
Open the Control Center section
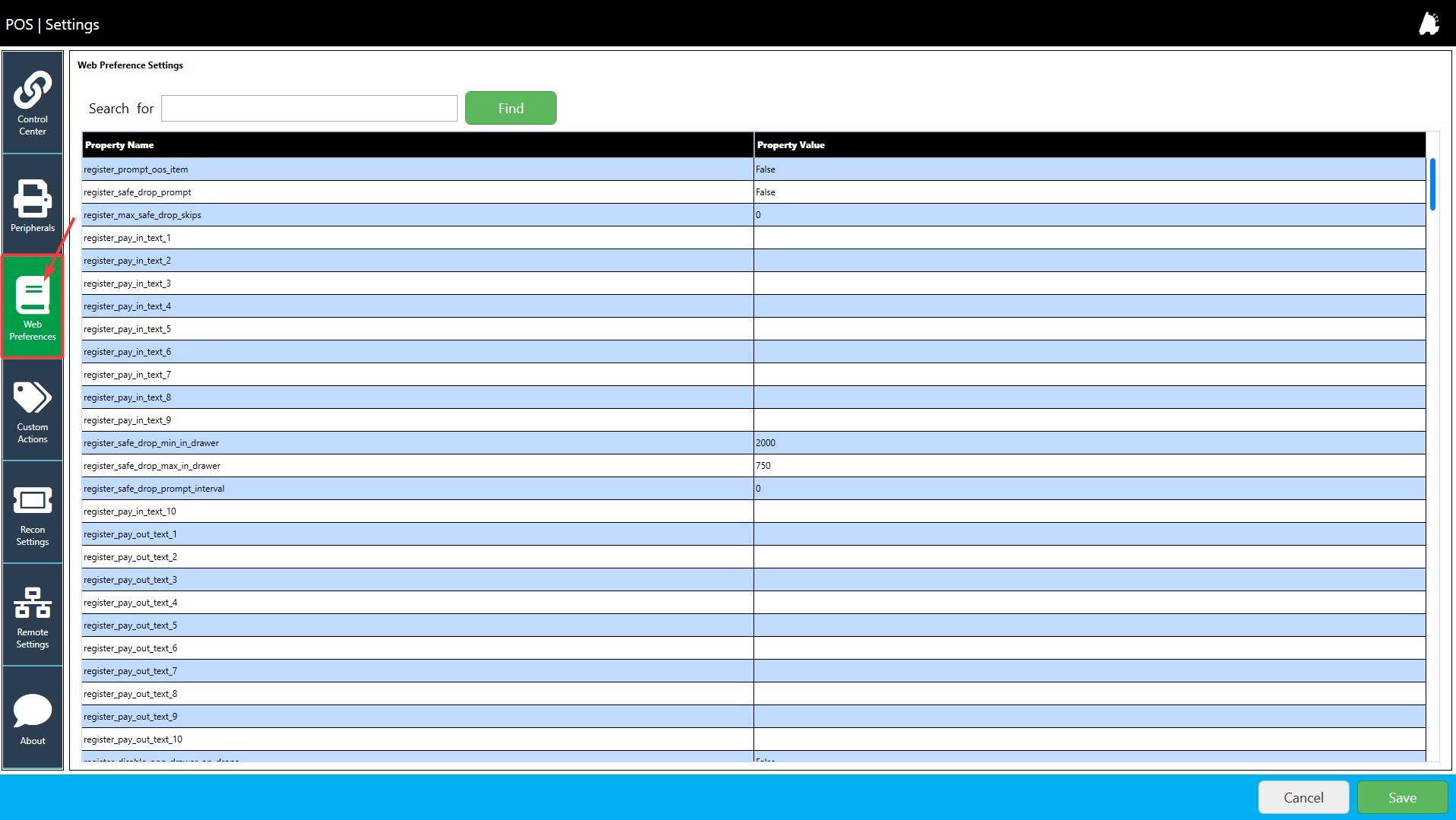(x=33, y=103)
